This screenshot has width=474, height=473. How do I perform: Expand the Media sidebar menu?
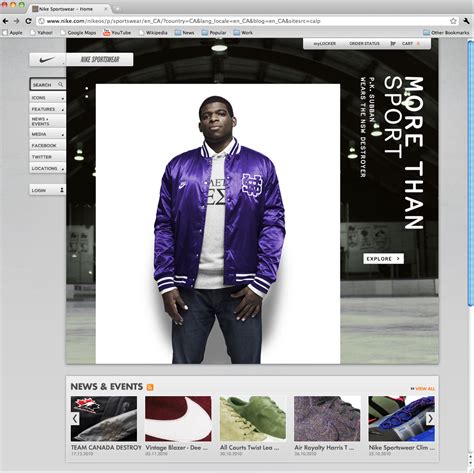tap(48, 134)
